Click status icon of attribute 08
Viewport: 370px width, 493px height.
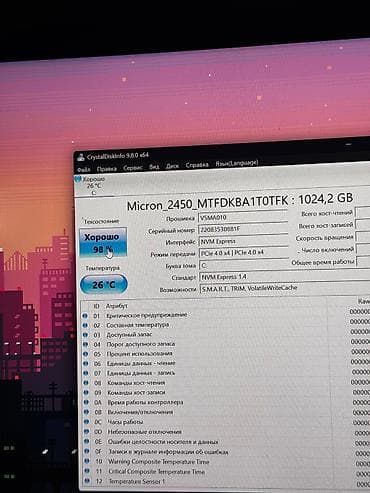[x=86, y=383]
